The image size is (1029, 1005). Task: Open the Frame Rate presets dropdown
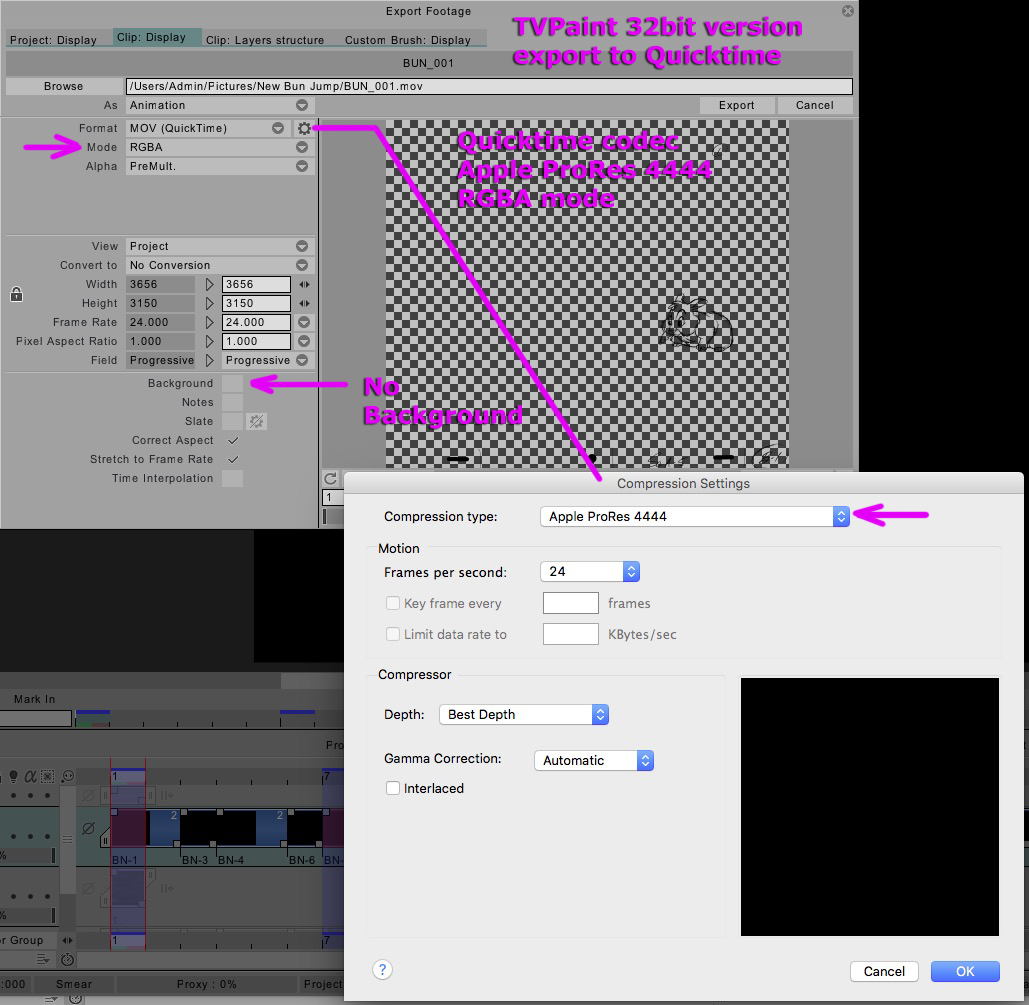304,322
